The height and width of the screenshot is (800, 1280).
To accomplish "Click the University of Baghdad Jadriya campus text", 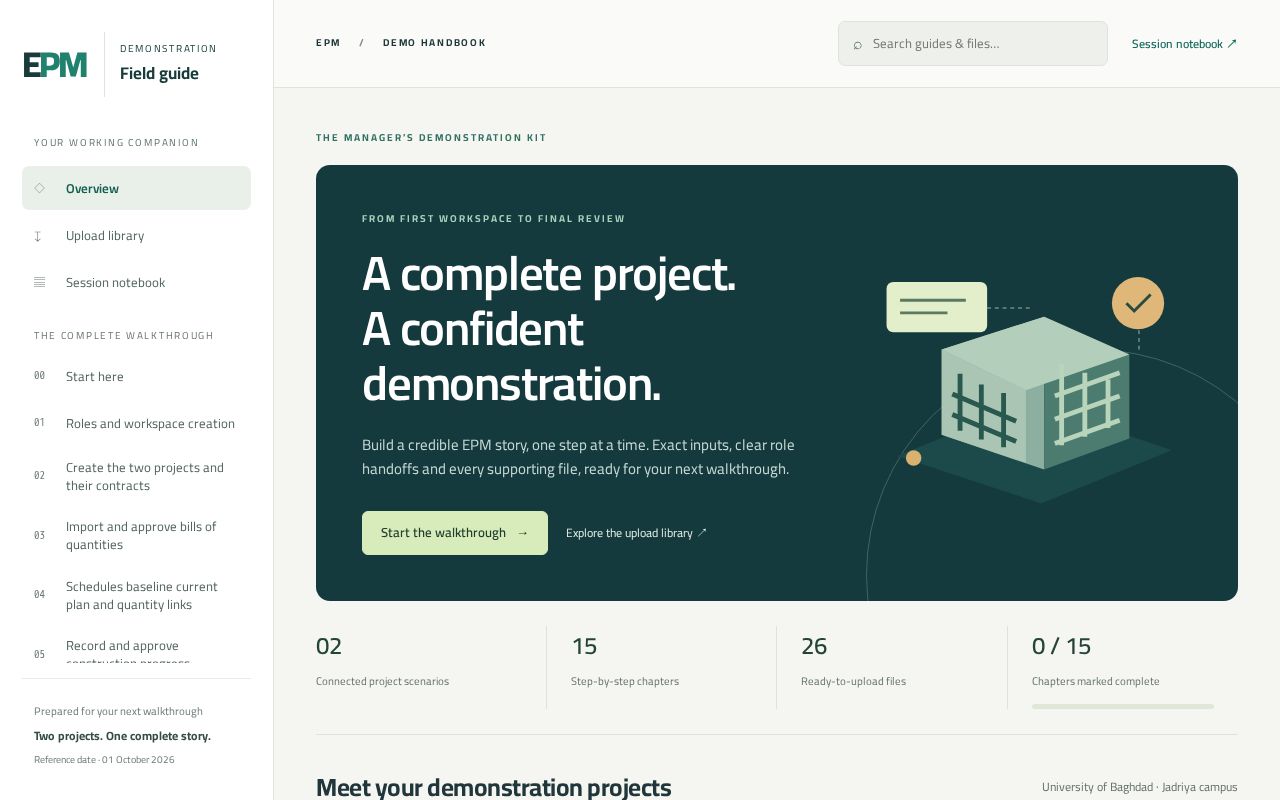I will click(x=1139, y=787).
